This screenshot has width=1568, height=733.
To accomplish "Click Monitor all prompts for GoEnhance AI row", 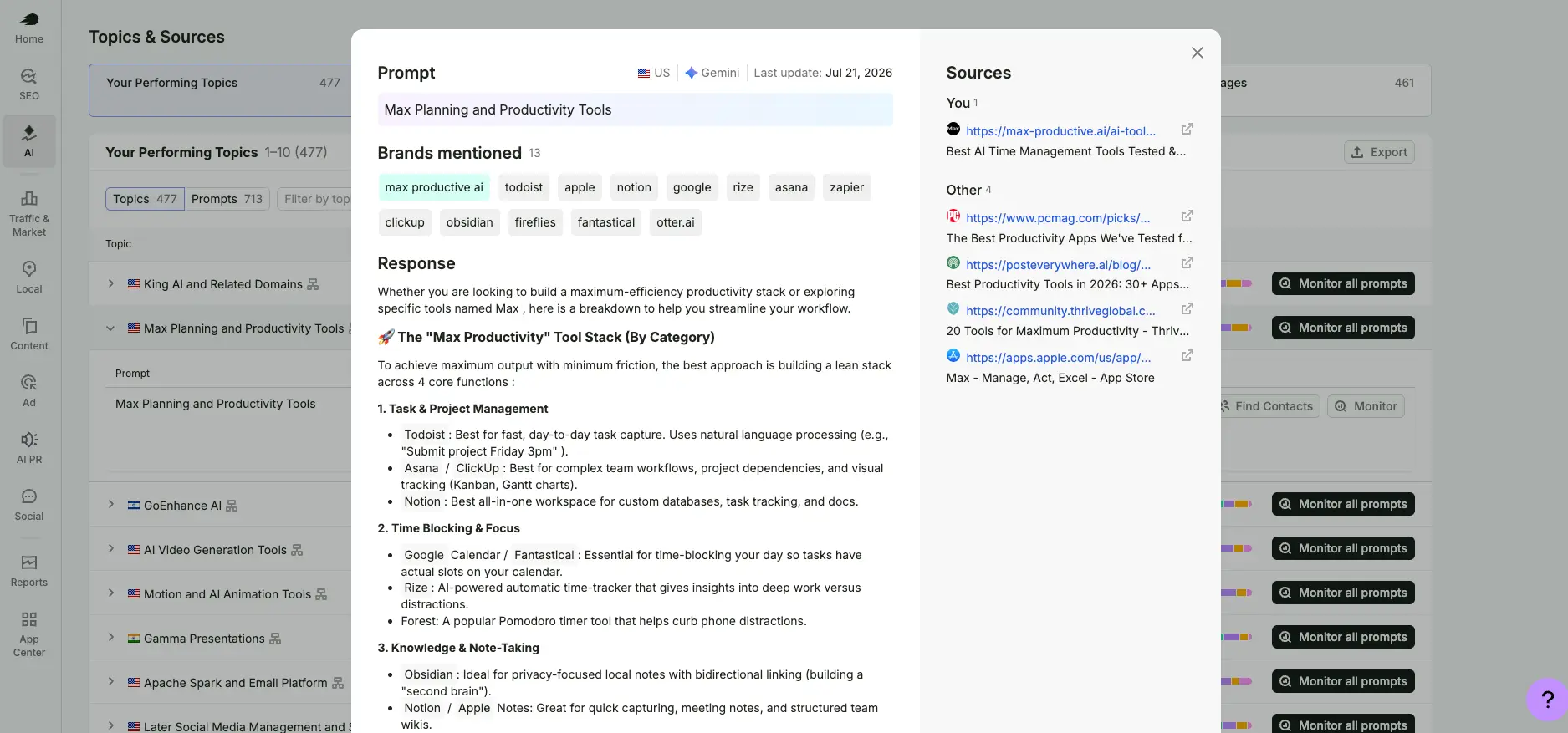I will (x=1343, y=504).
